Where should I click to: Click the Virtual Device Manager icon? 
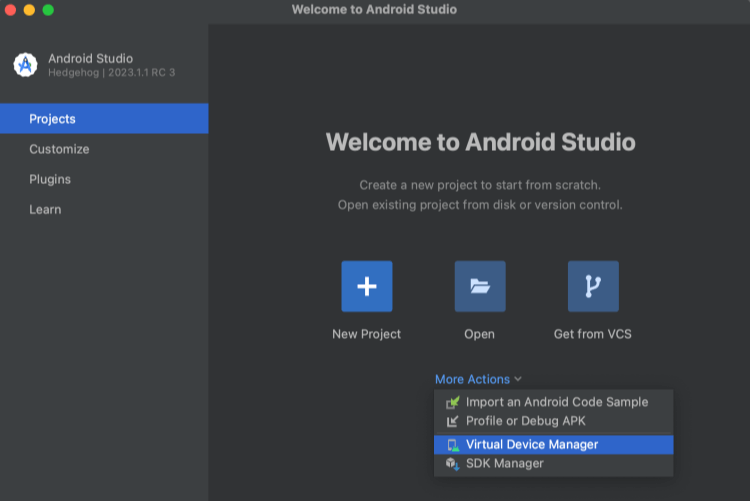coord(452,445)
